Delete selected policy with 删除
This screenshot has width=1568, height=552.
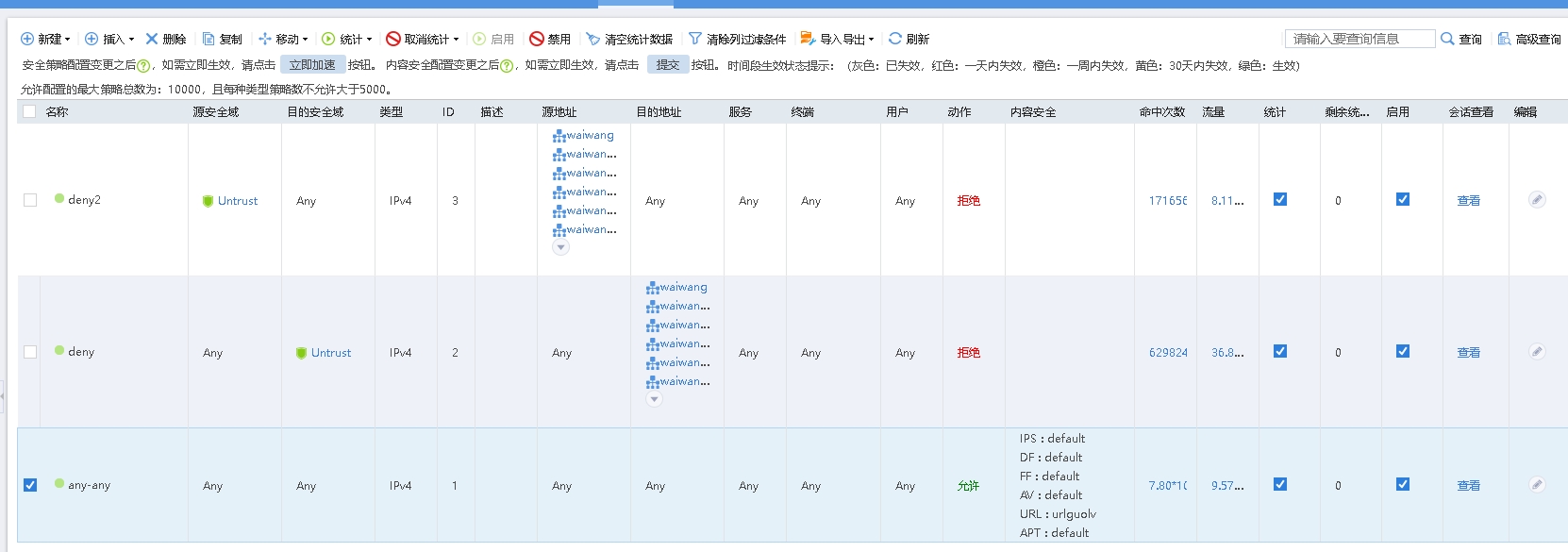pyautogui.click(x=166, y=39)
